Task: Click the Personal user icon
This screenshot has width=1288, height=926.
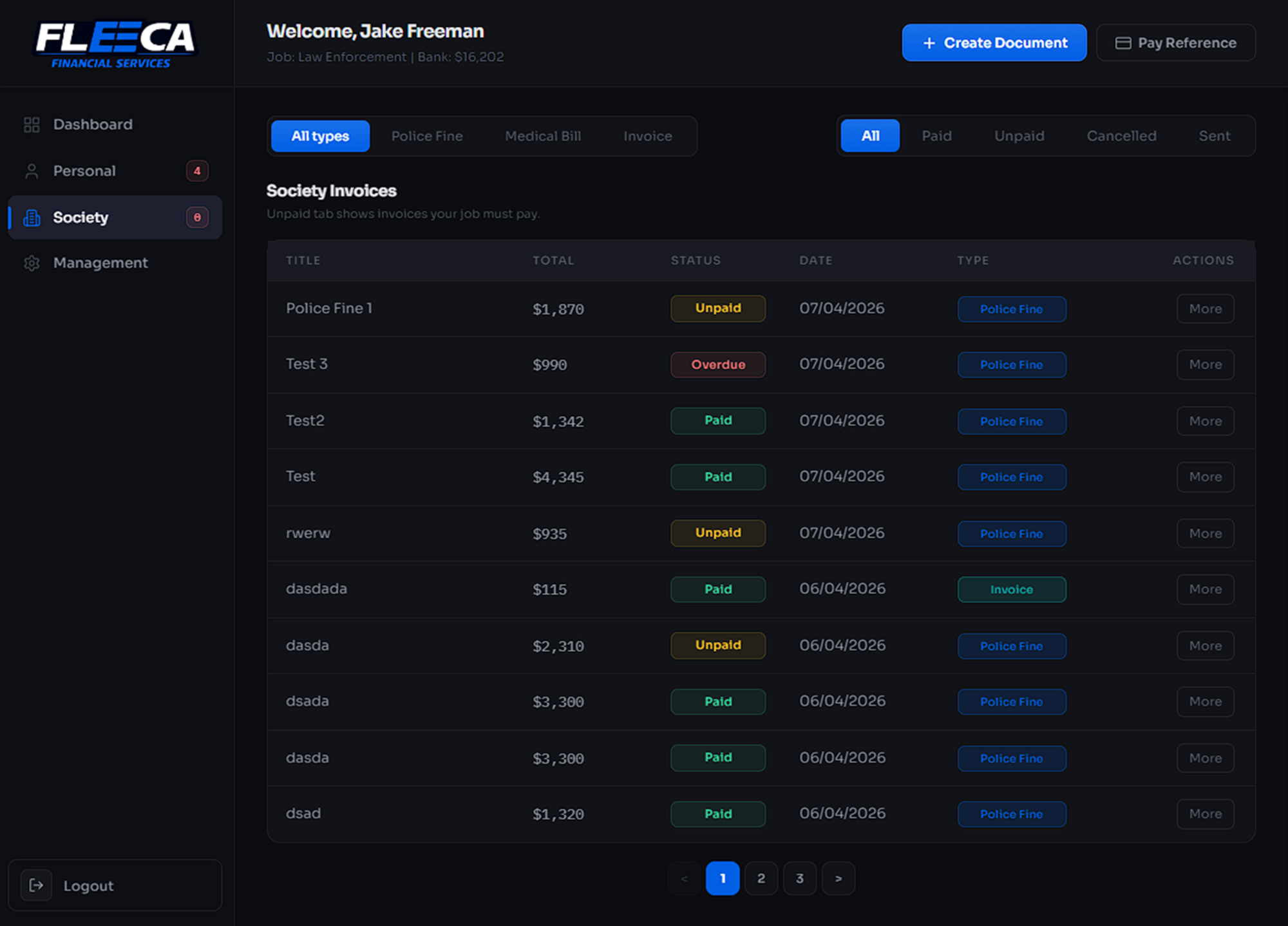Action: [32, 171]
